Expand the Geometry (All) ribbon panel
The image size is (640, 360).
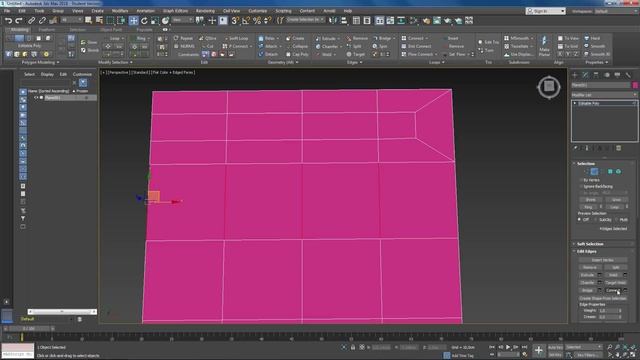(283, 62)
